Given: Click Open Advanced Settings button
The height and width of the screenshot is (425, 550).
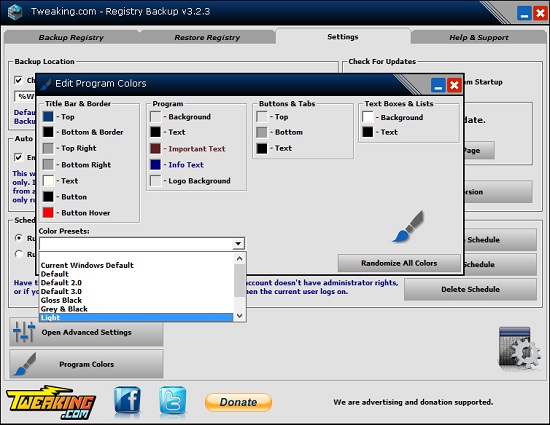Looking at the screenshot, I should pyautogui.click(x=86, y=332).
